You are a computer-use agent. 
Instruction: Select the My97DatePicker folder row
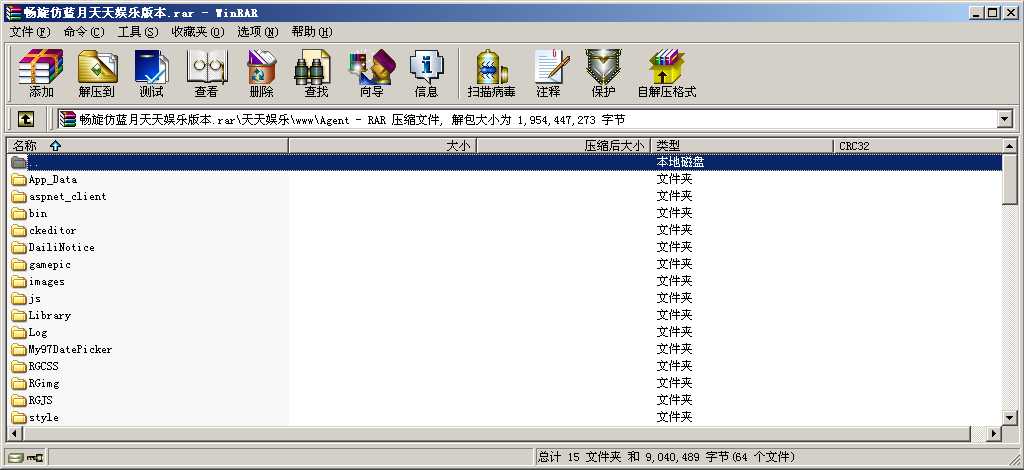pyautogui.click(x=504, y=349)
